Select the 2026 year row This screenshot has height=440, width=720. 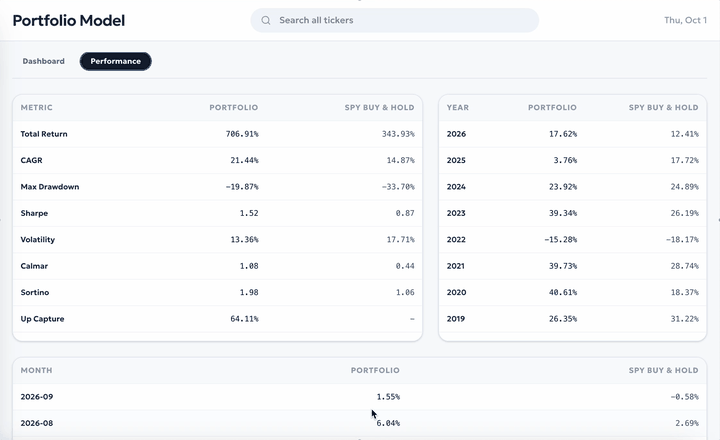tap(573, 134)
